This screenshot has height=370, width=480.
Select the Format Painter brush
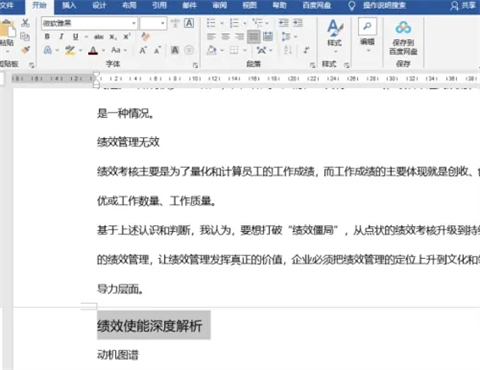pyautogui.click(x=25, y=50)
